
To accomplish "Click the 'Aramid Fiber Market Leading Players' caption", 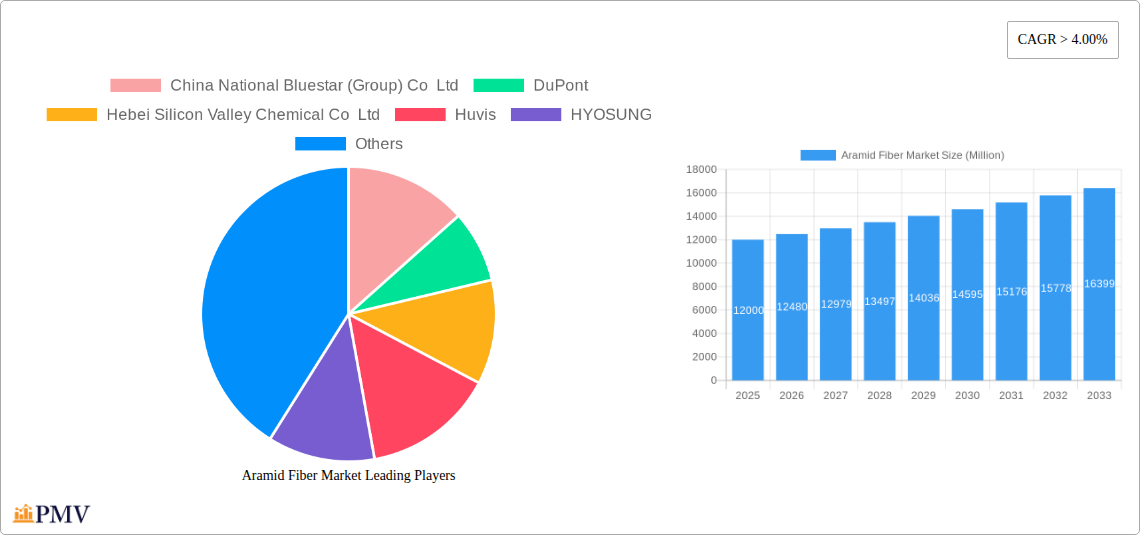I will (x=349, y=475).
